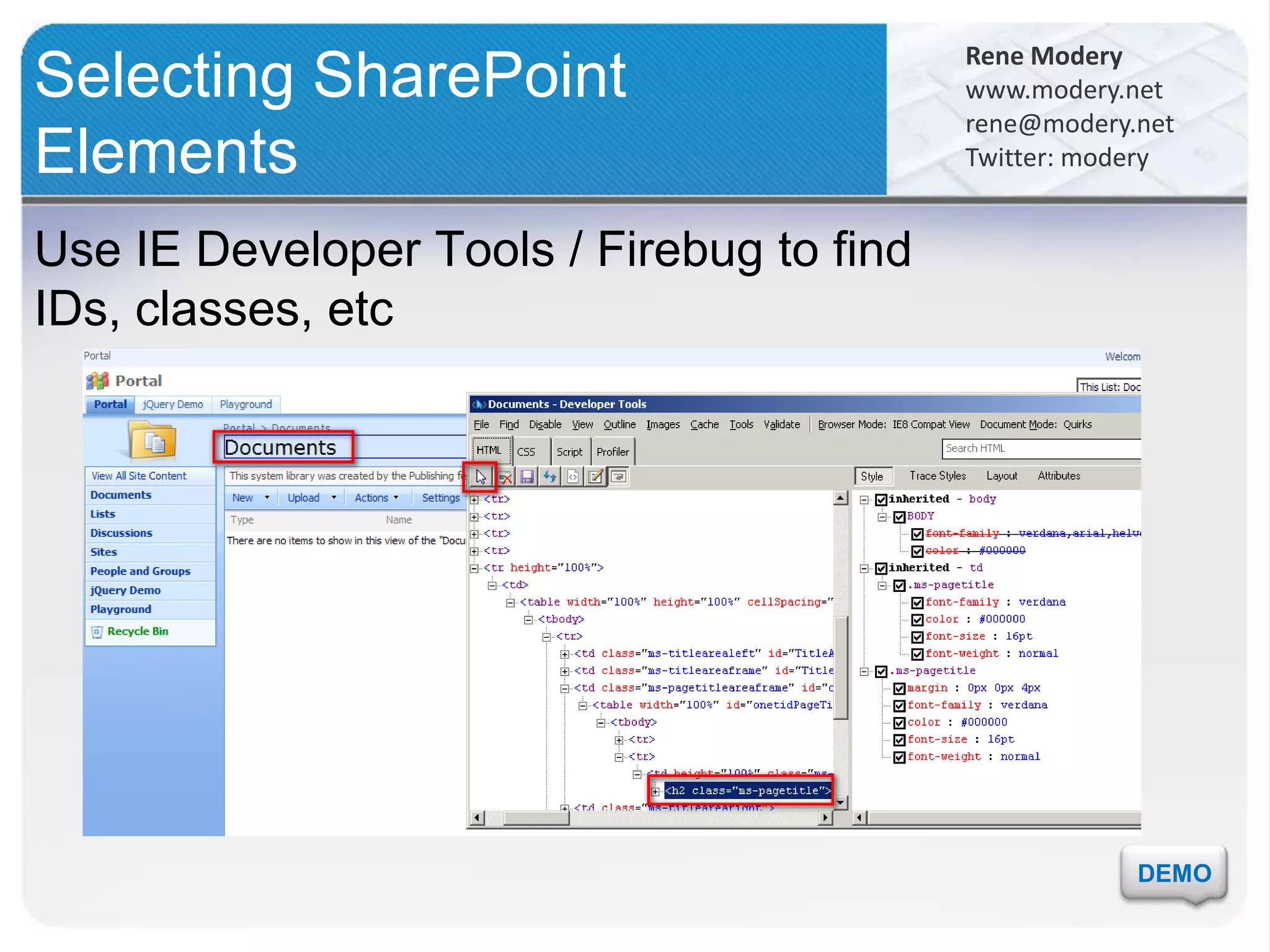Collapse the table width="100%" height node
The width and height of the screenshot is (1270, 952).
[x=510, y=602]
